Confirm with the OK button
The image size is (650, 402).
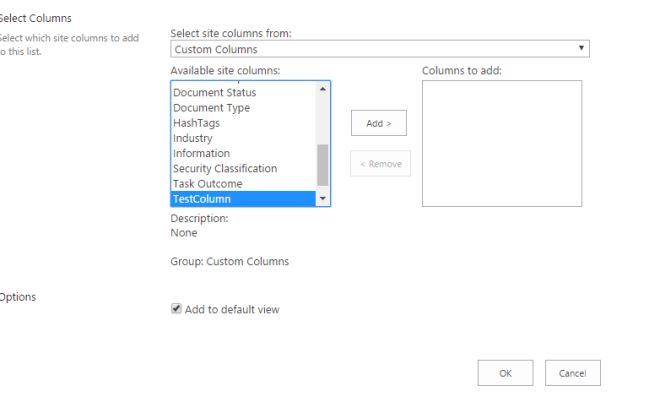505,373
